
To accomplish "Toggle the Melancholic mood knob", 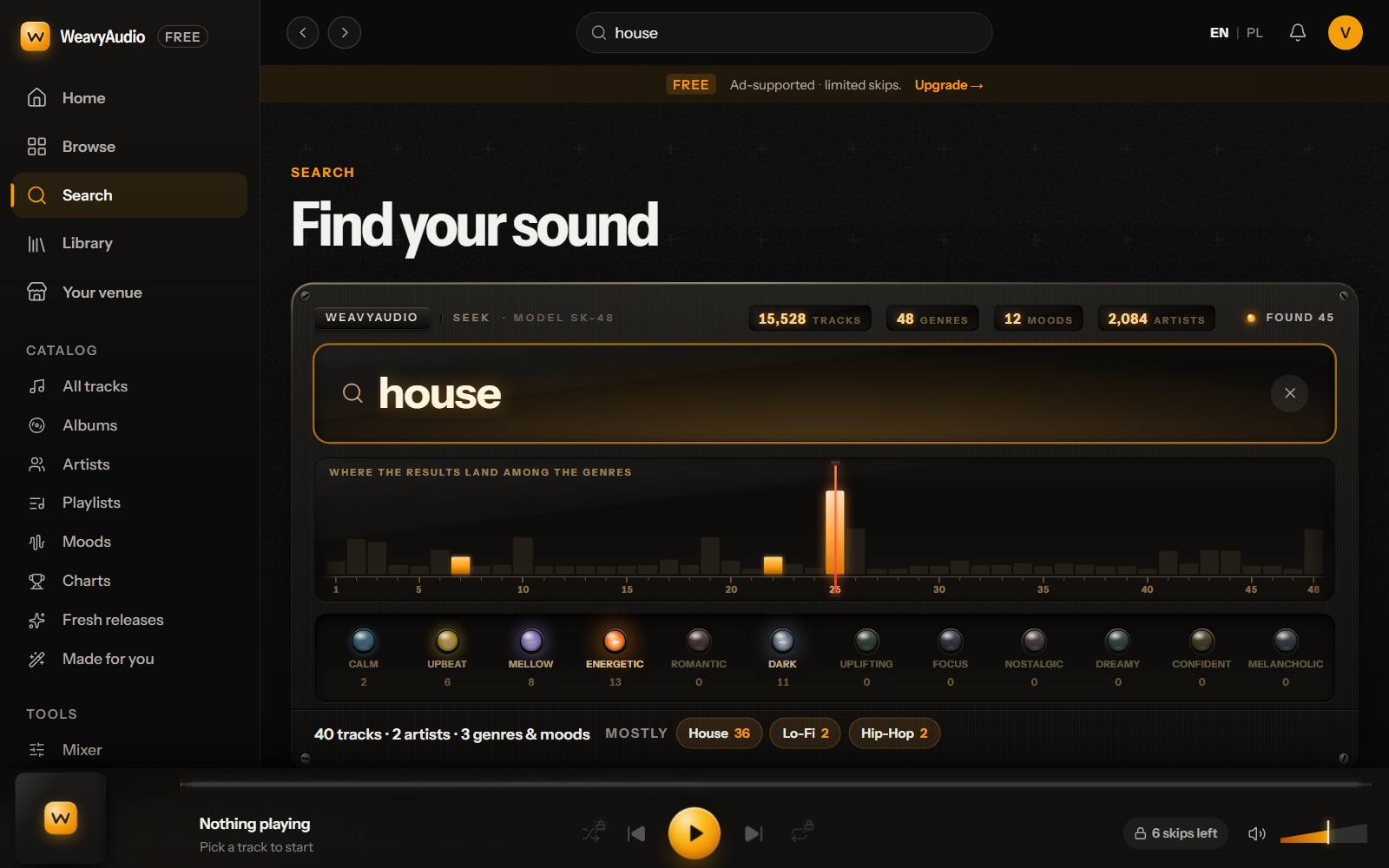I will point(1286,641).
